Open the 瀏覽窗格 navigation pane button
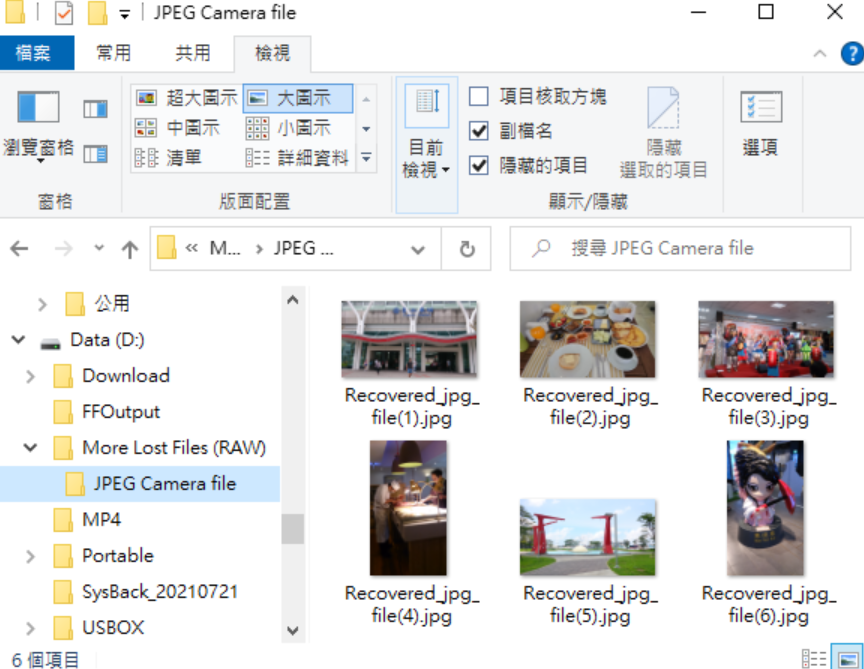 (39, 127)
